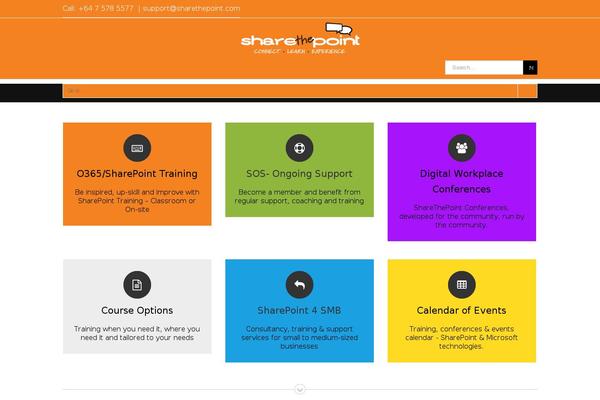Click the arrow at the navigation bar's right end
This screenshot has width=600, height=400.
click(x=527, y=91)
